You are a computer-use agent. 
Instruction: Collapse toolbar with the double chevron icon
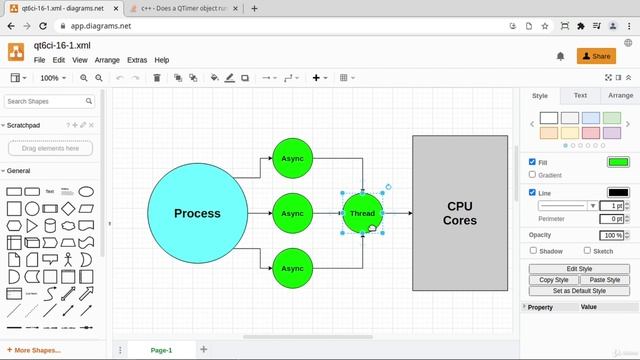(629, 78)
